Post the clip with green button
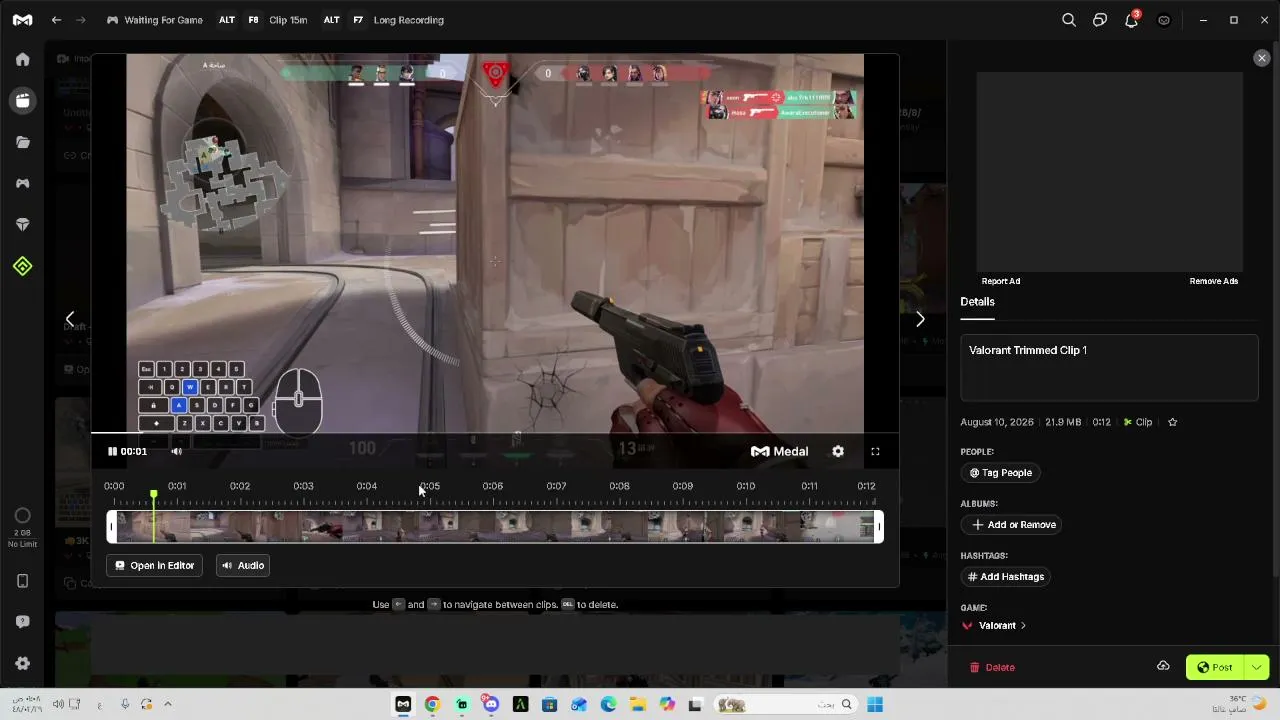The height and width of the screenshot is (720, 1280). [1216, 667]
